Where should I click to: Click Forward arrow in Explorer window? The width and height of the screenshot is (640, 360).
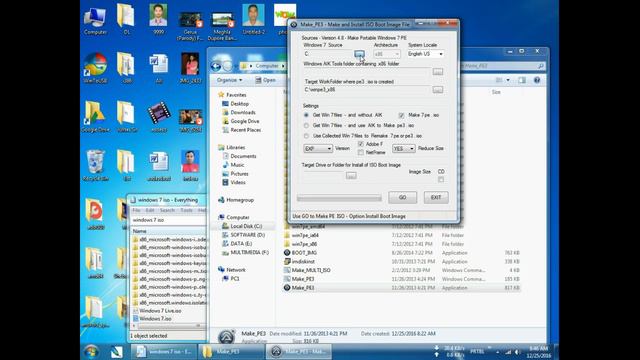[227, 66]
